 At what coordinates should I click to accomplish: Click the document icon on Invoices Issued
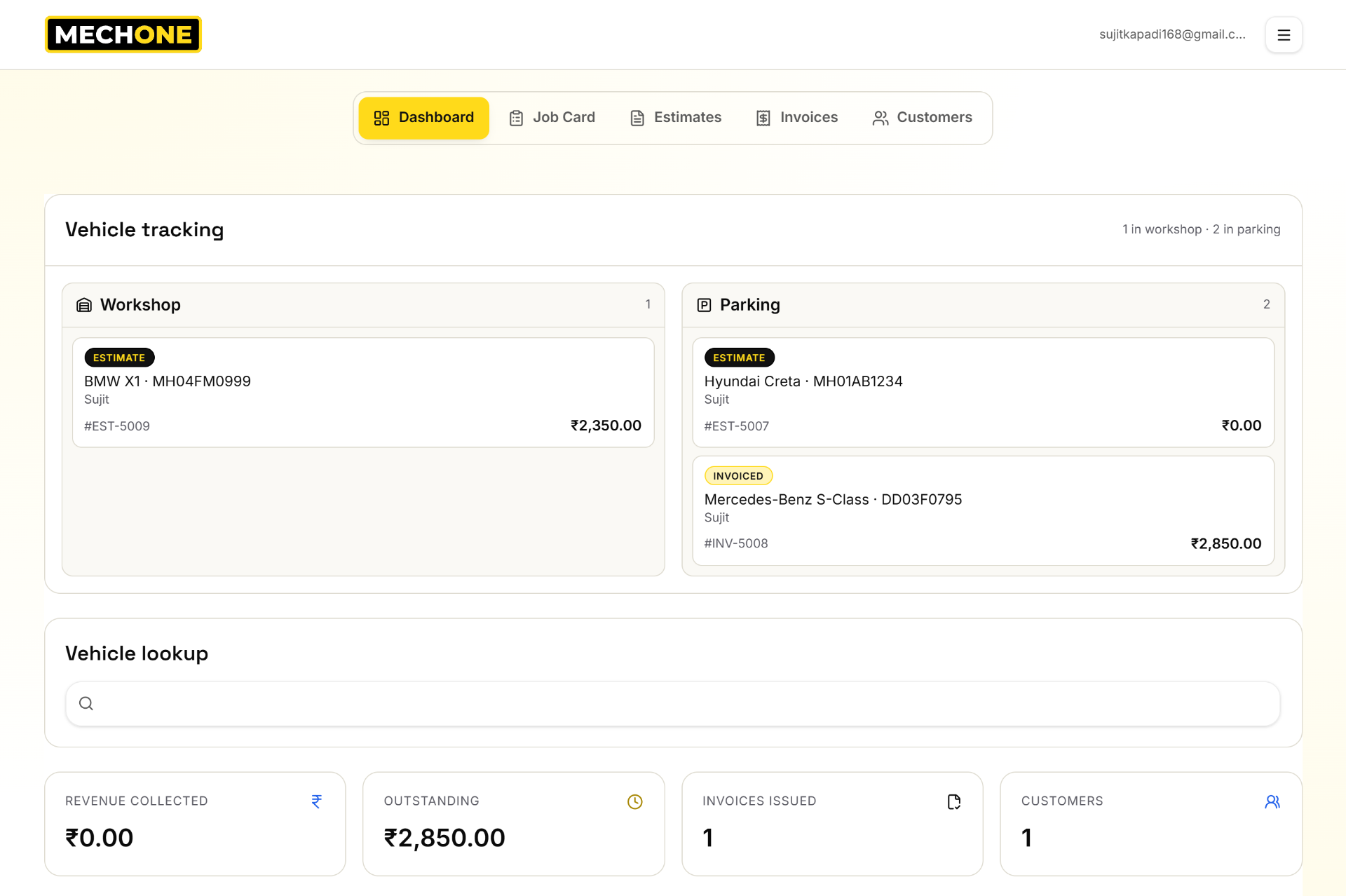click(954, 801)
